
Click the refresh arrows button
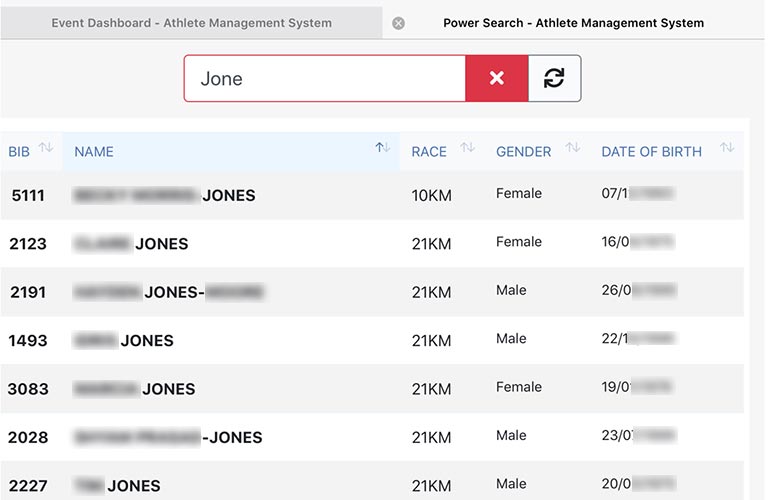pos(554,78)
